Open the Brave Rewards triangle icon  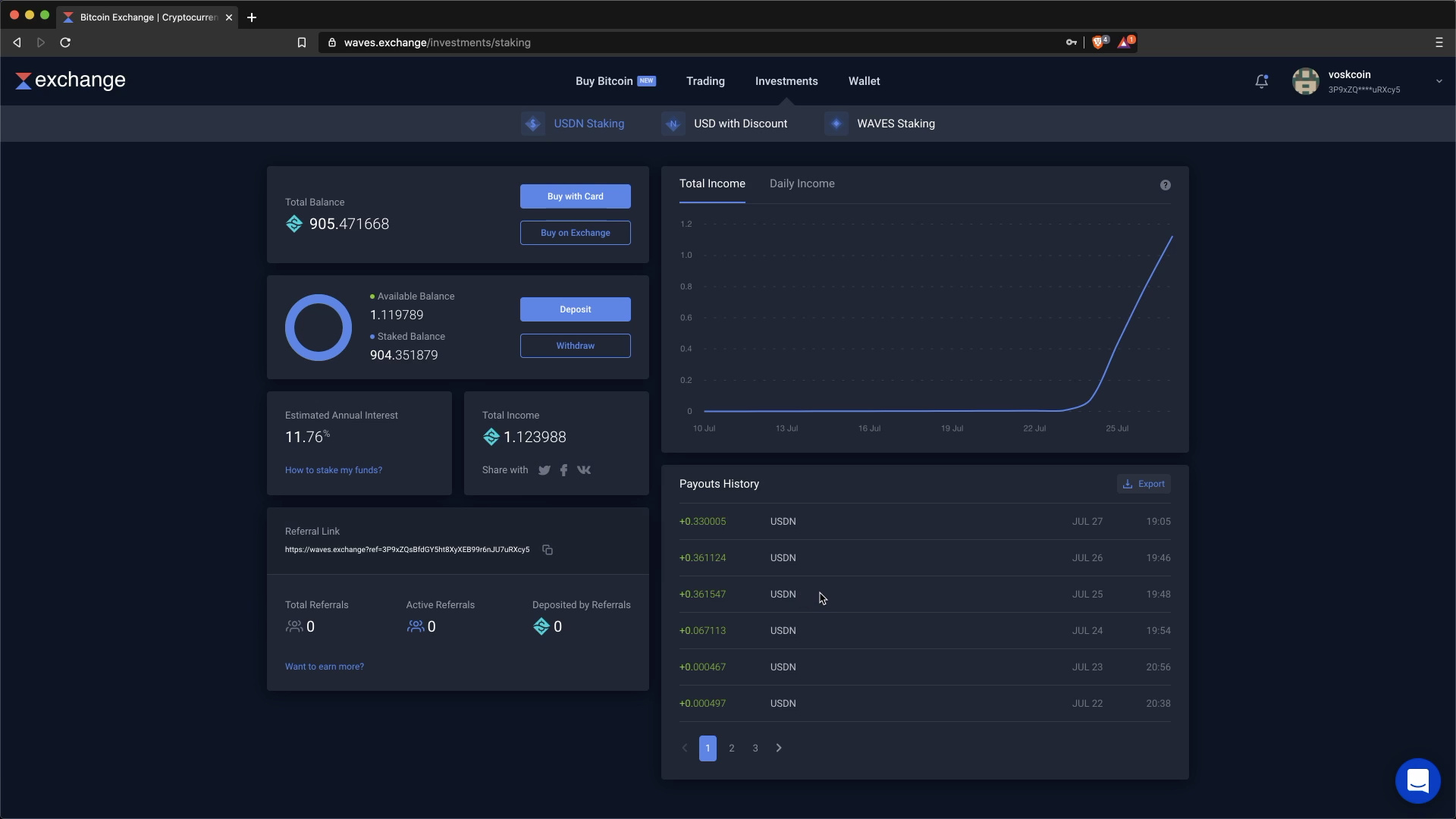tap(1125, 42)
